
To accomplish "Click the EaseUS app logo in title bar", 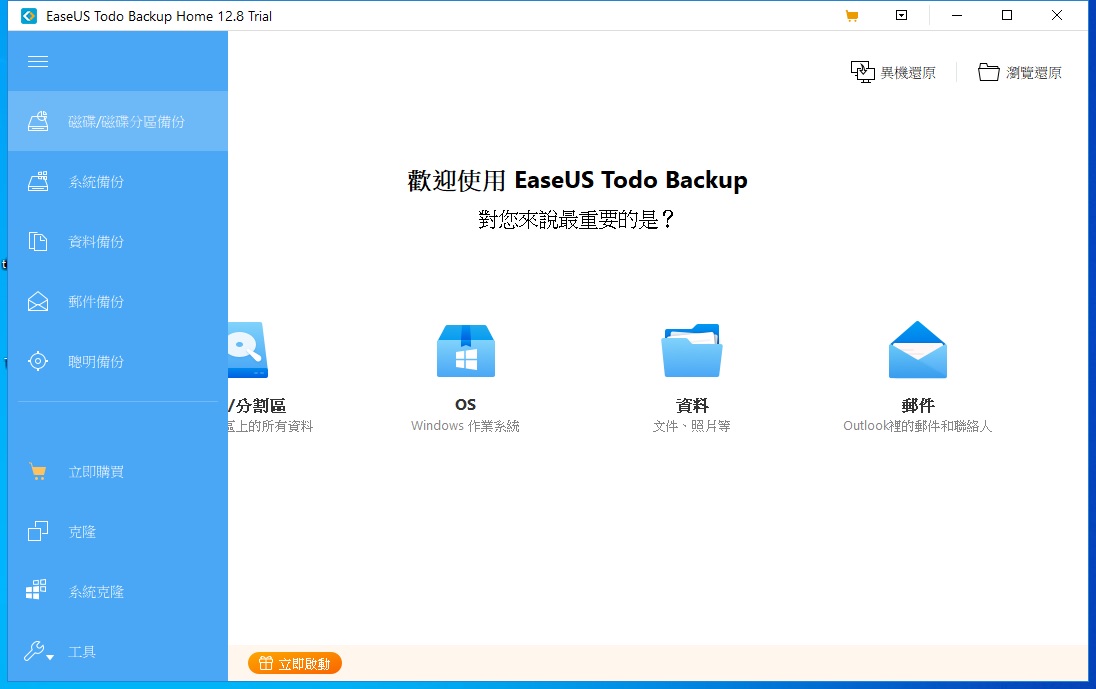I will pyautogui.click(x=29, y=16).
